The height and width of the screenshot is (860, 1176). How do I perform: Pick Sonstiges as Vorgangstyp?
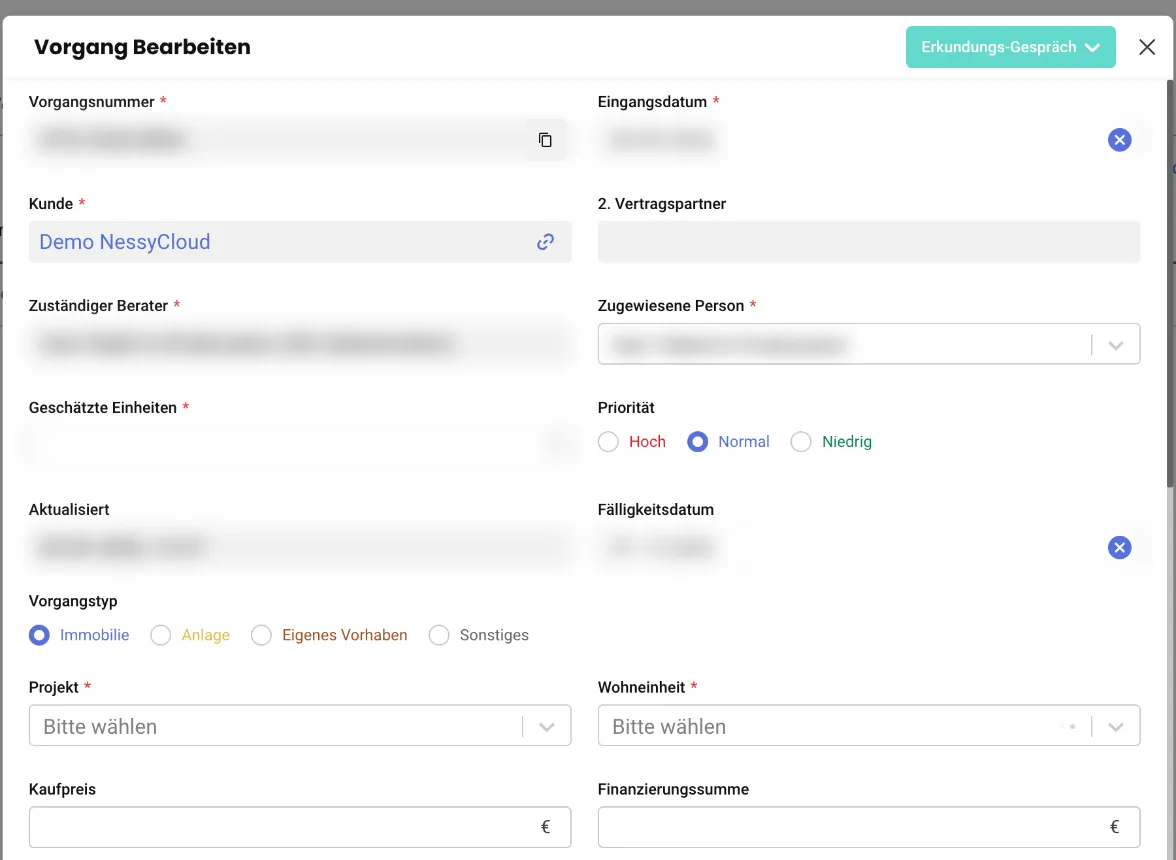(x=439, y=635)
